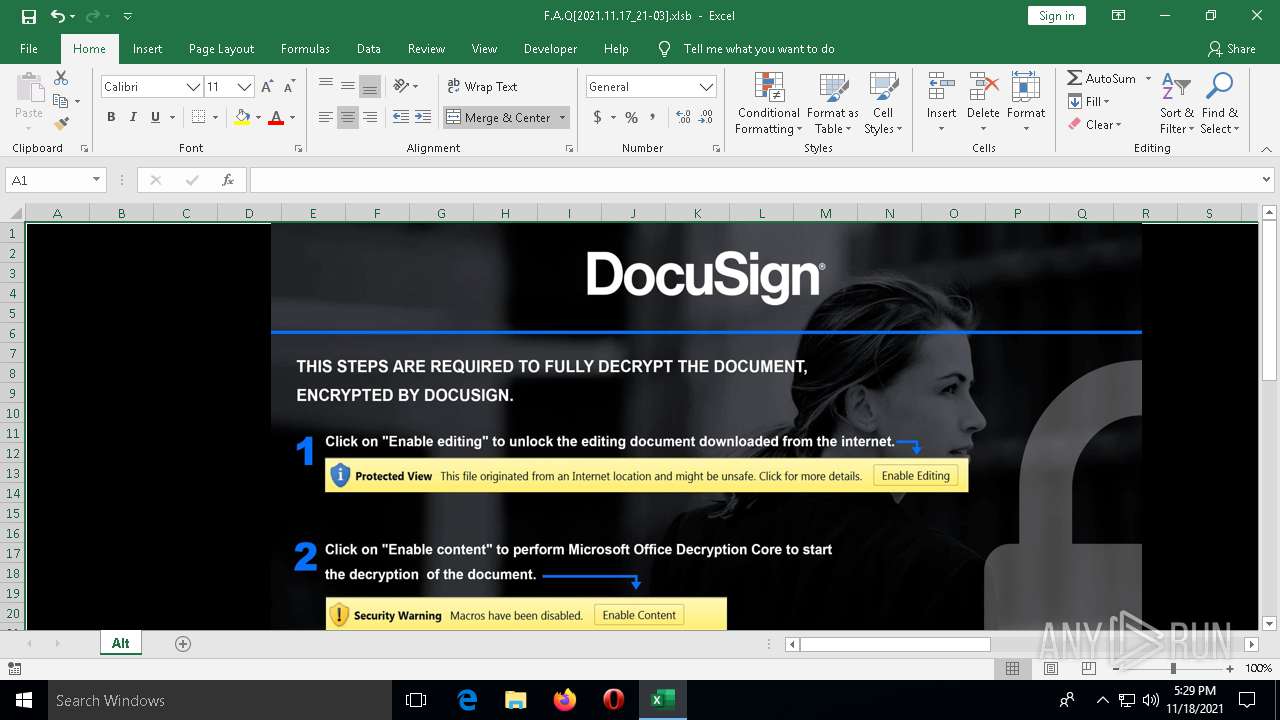The width and height of the screenshot is (1280, 720).
Task: Expand AutoSum dropdown arrow
Action: pos(1148,78)
